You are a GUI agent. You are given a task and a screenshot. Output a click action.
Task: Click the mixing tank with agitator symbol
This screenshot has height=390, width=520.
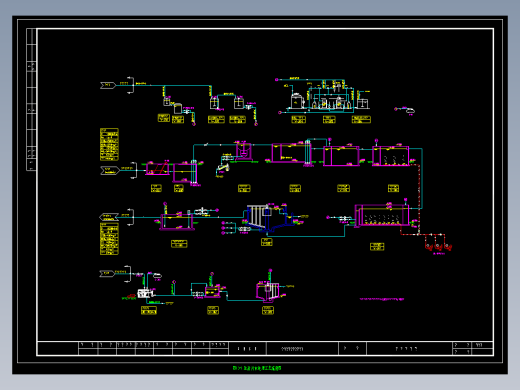click(244, 150)
